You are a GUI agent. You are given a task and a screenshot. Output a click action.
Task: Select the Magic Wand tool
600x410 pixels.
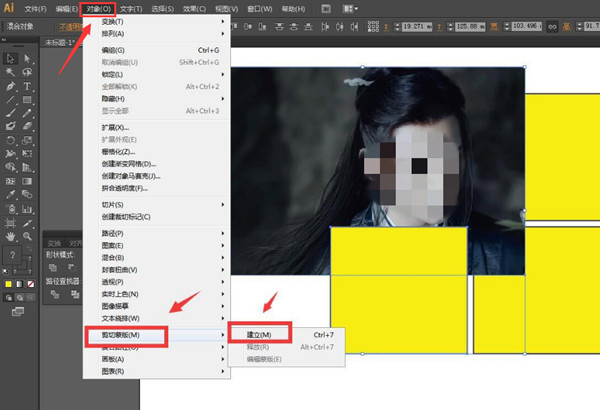10,73
